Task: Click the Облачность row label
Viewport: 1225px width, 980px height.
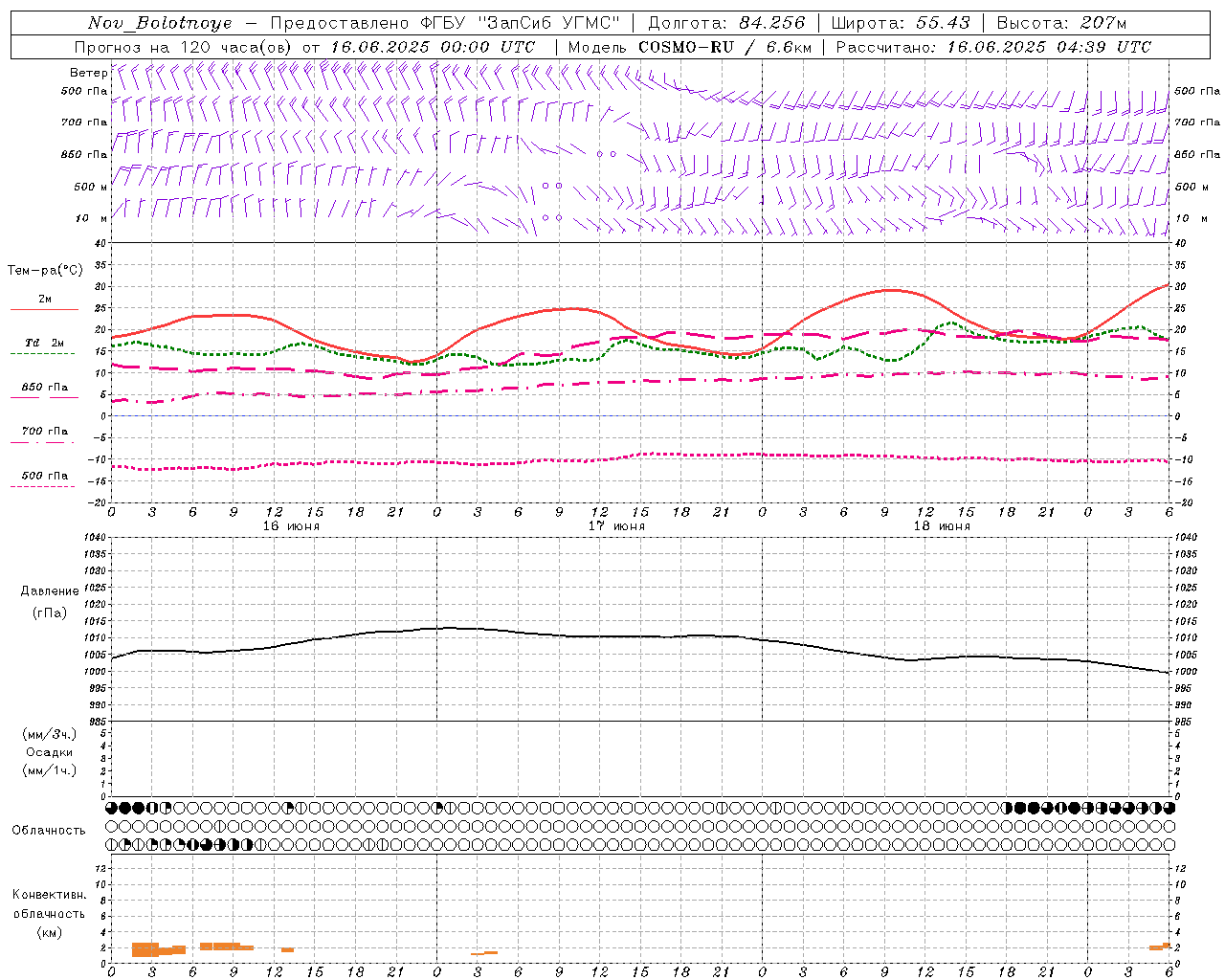Action: point(49,831)
